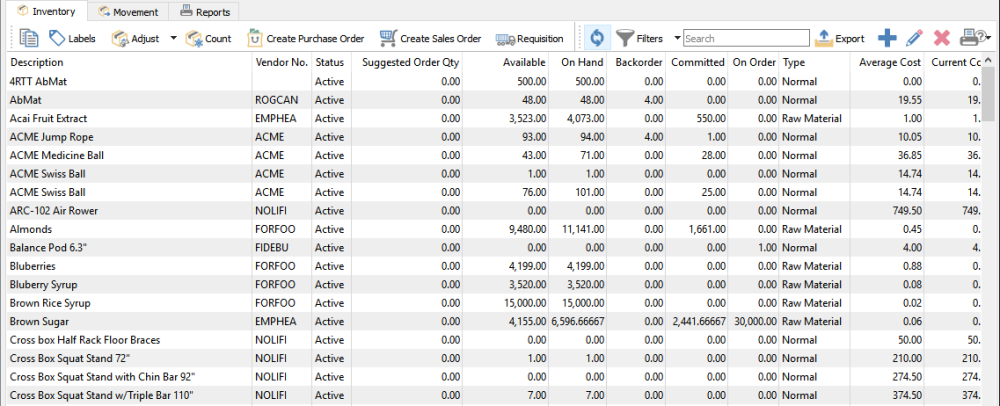This screenshot has height=406, width=1000.
Task: Add new inventory item with plus icon
Action: (886, 38)
